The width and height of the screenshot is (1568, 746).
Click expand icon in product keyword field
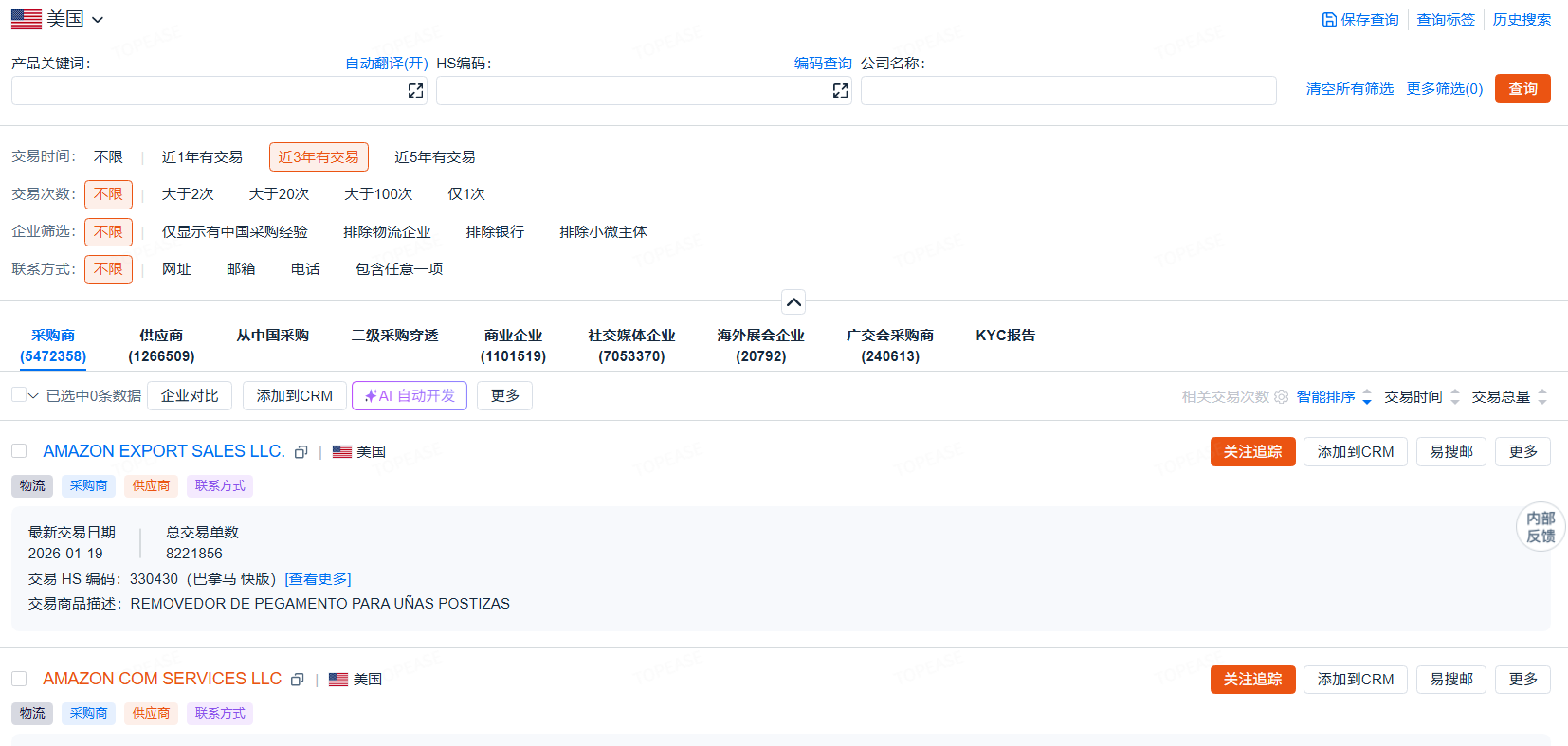pos(415,91)
